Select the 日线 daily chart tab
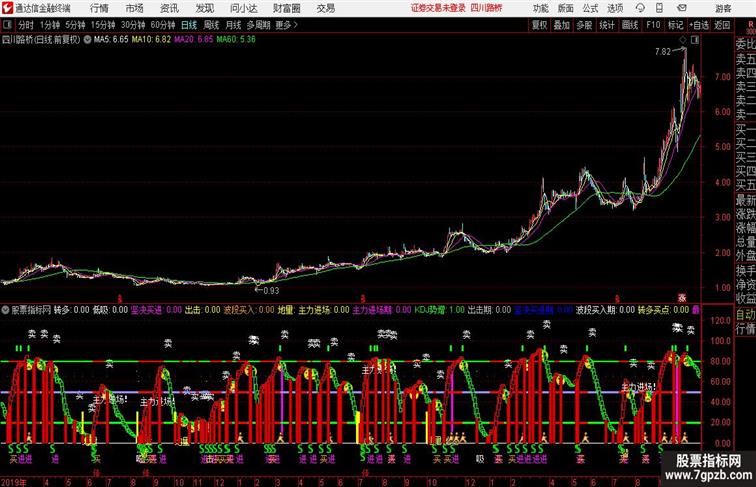Screen dimensions: 756x487 [189, 25]
